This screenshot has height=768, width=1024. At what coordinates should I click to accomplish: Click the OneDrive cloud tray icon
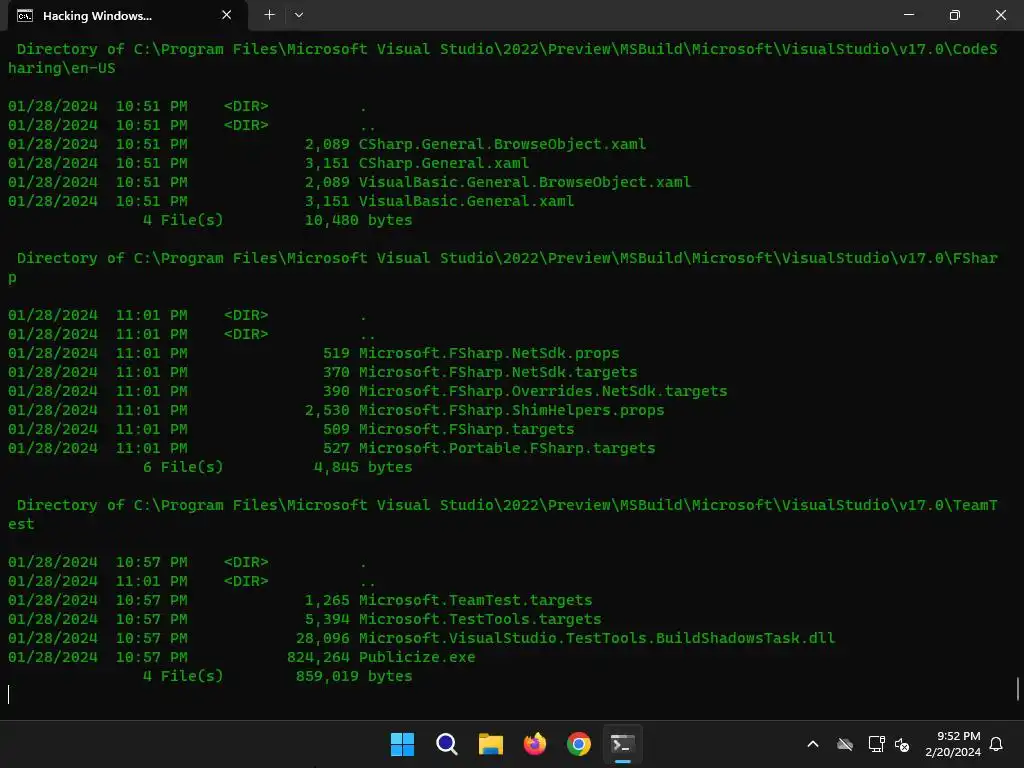click(845, 744)
